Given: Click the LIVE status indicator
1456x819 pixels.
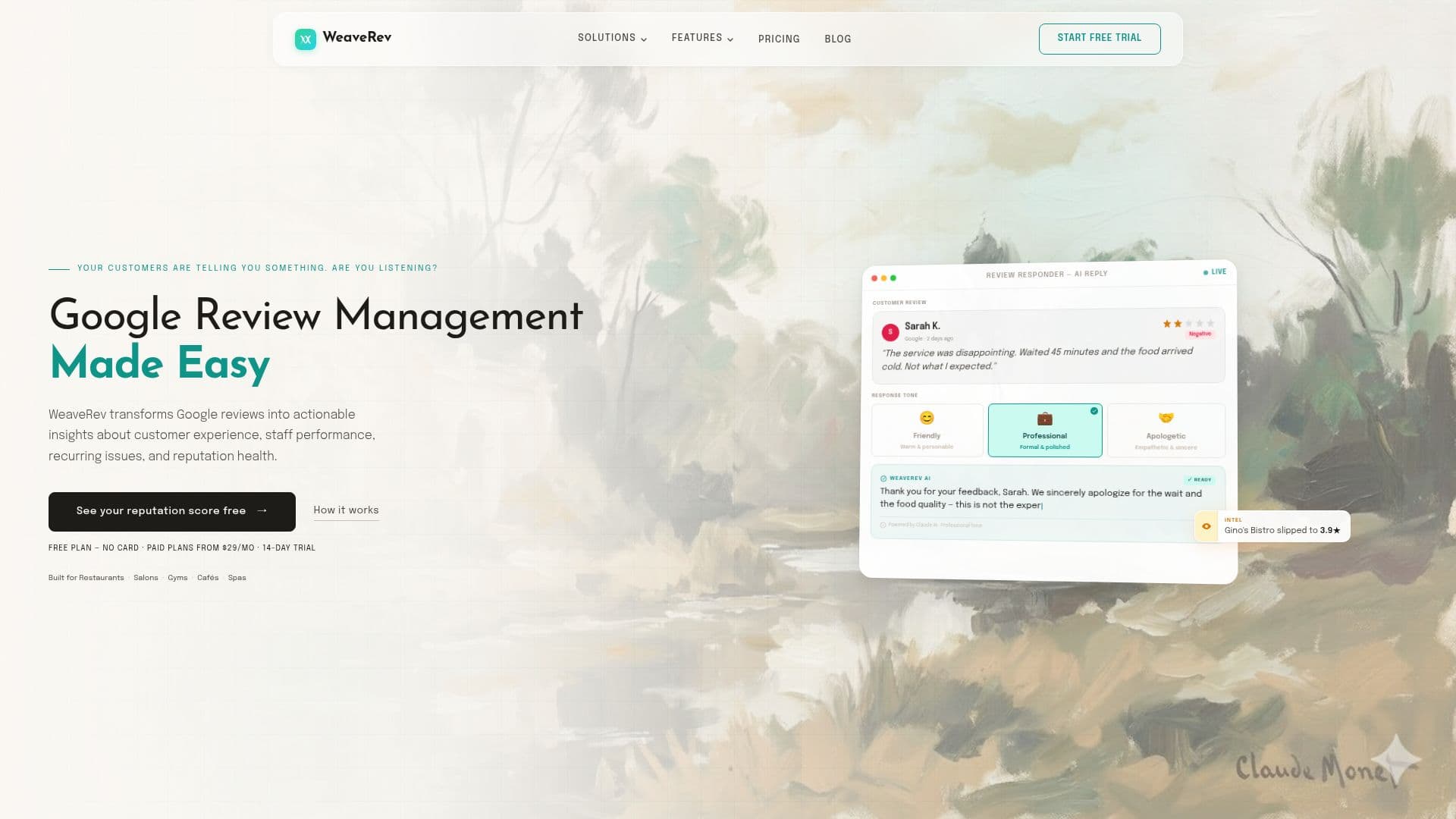Looking at the screenshot, I should pyautogui.click(x=1215, y=271).
